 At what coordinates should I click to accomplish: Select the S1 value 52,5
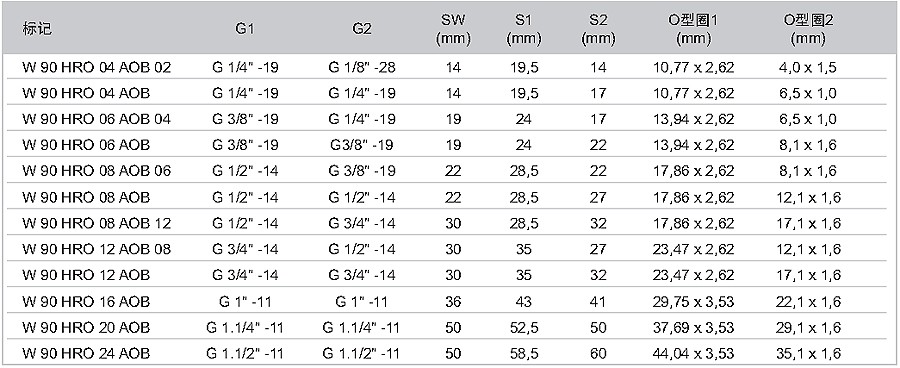click(524, 327)
